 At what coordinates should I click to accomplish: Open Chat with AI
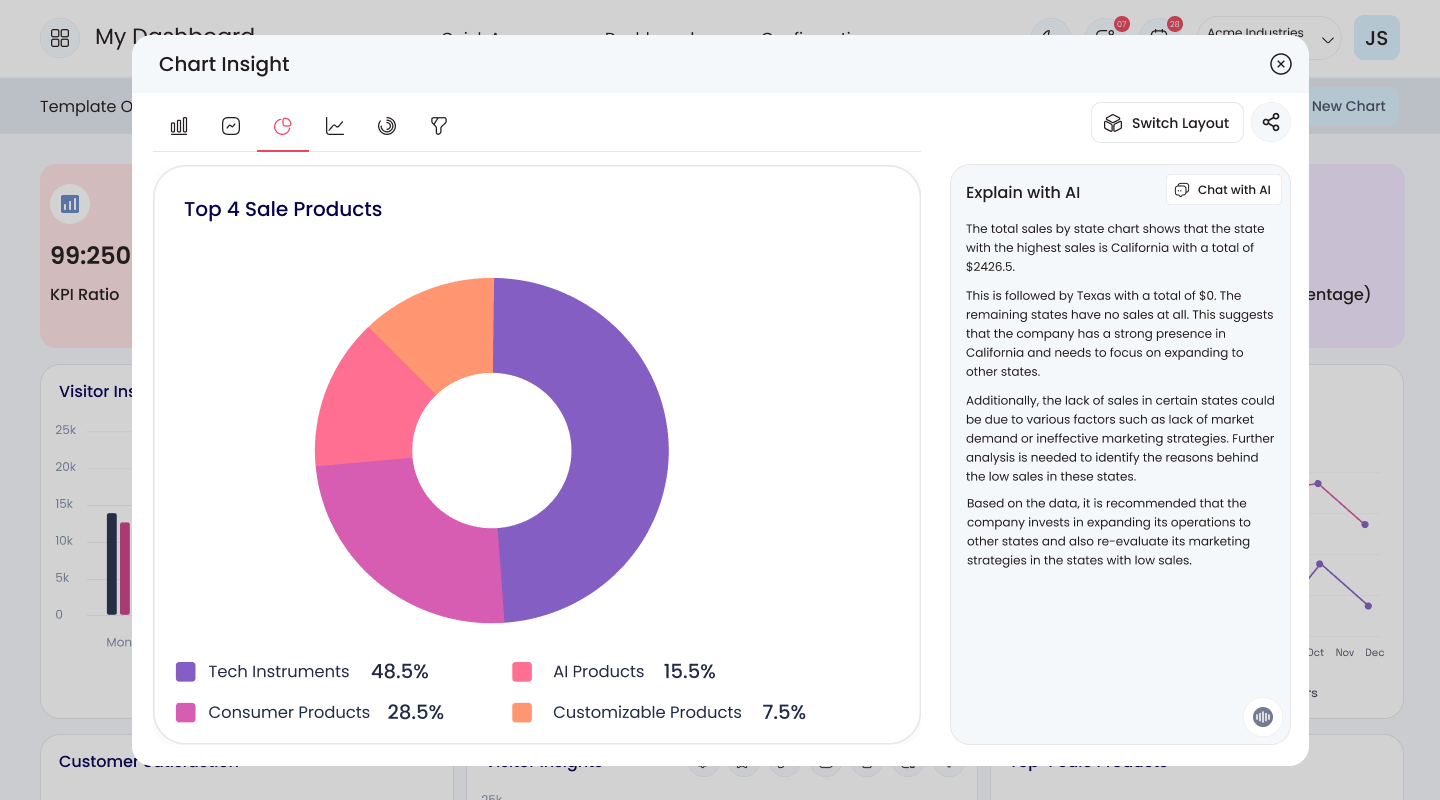(1223, 190)
